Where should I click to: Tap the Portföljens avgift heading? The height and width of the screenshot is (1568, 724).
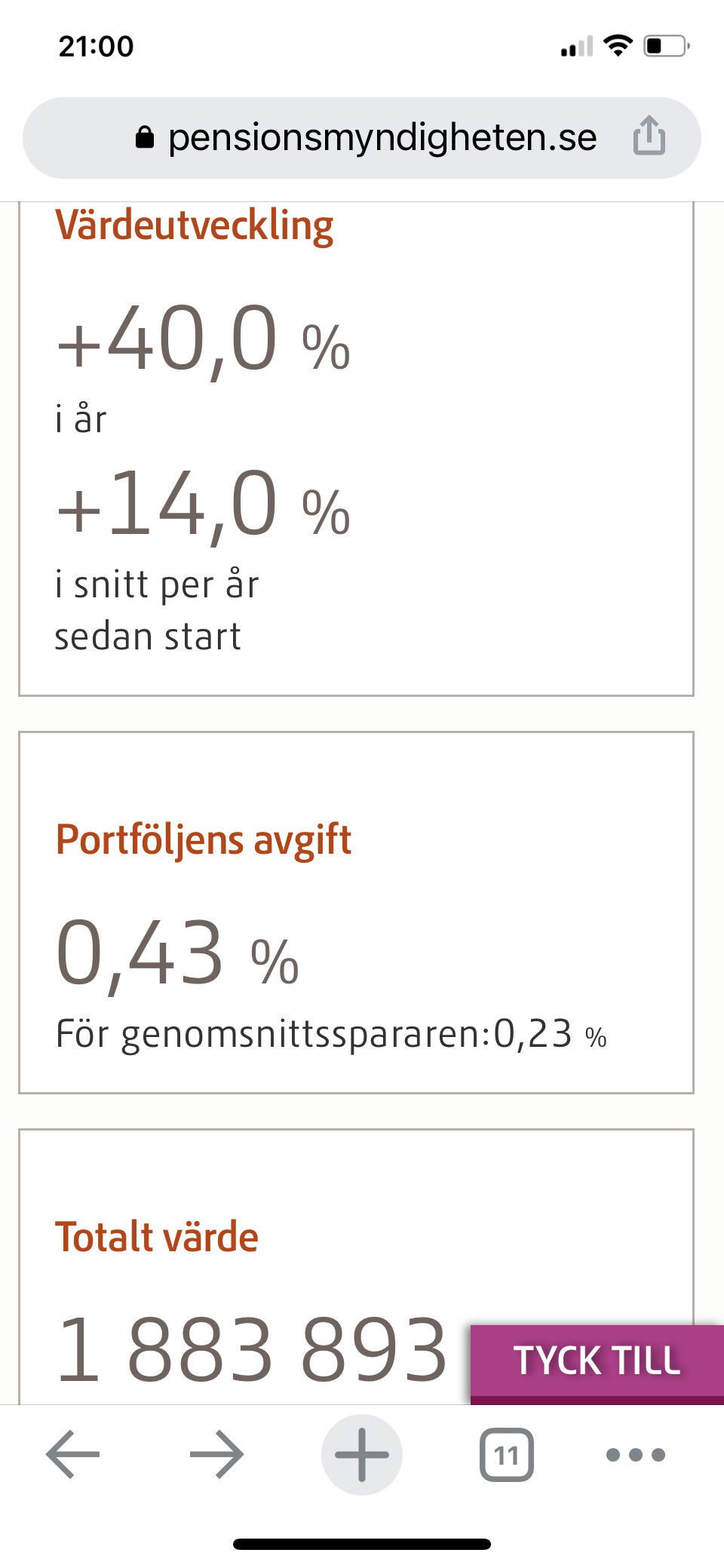(x=204, y=839)
